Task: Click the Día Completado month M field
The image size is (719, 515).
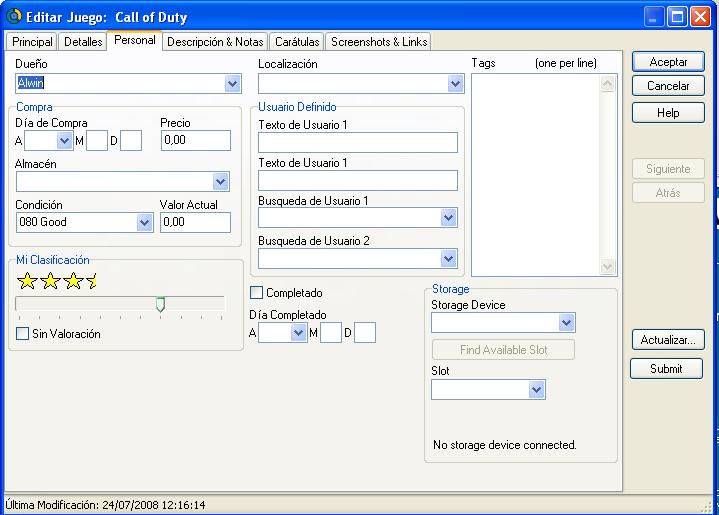Action: point(331,332)
